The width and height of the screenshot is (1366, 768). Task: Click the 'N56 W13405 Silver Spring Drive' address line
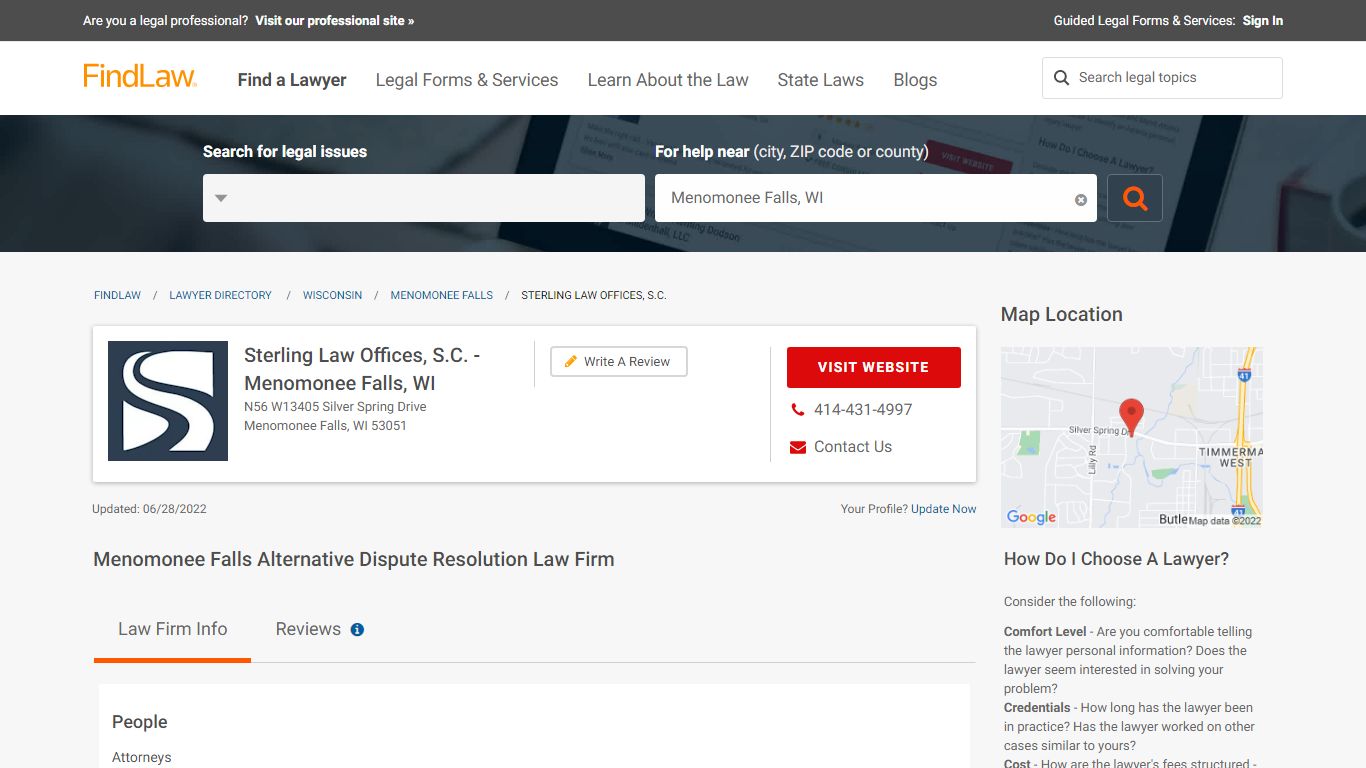pos(335,407)
